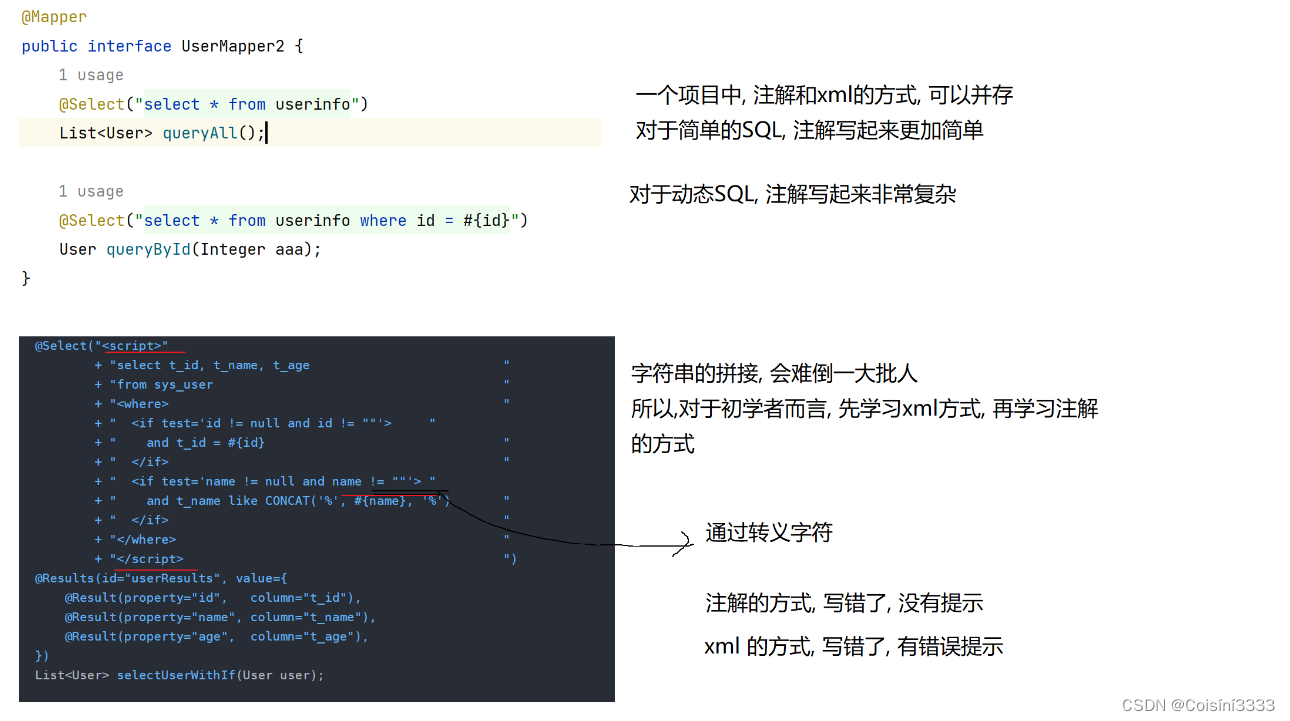Click the 'User queryById(Integer aaa);' line

(x=190, y=249)
